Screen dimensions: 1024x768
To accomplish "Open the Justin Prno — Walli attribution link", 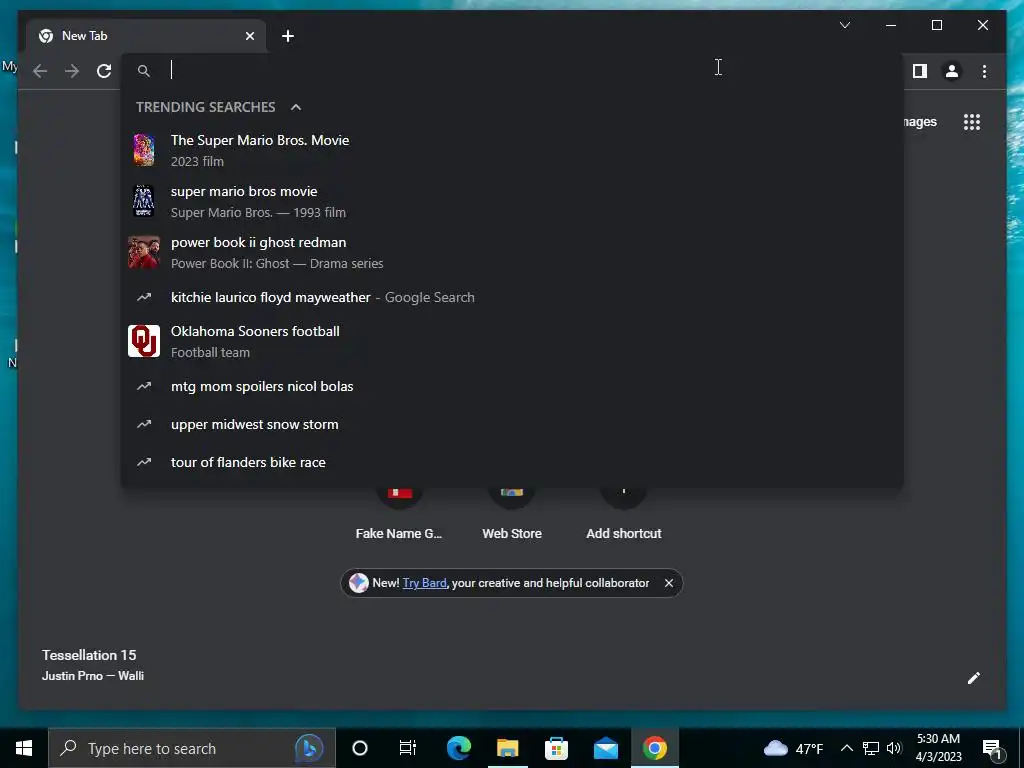I will point(93,676).
